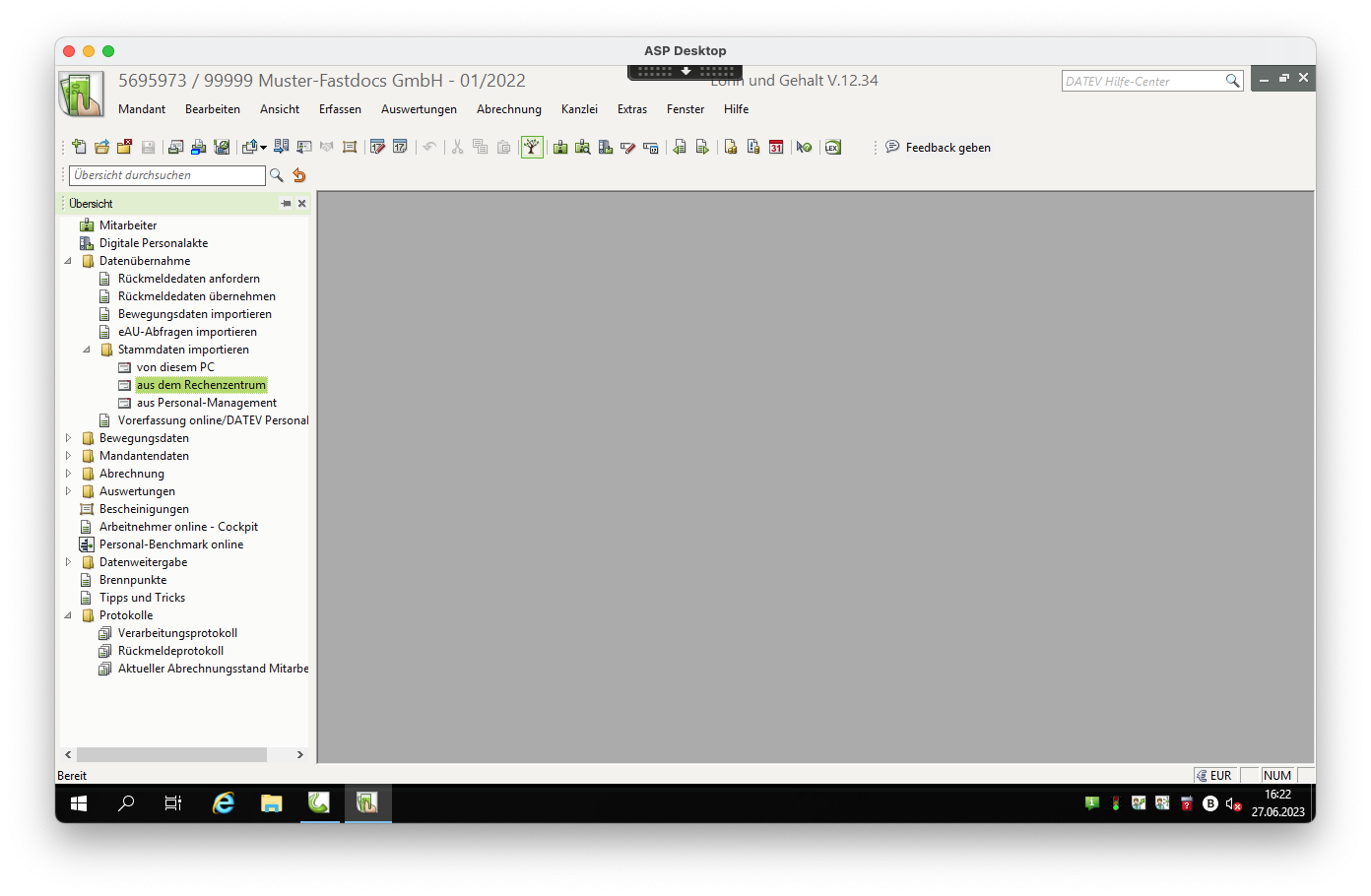Click the magnifier in DATEV Hilfe-Center box

pos(1232,81)
